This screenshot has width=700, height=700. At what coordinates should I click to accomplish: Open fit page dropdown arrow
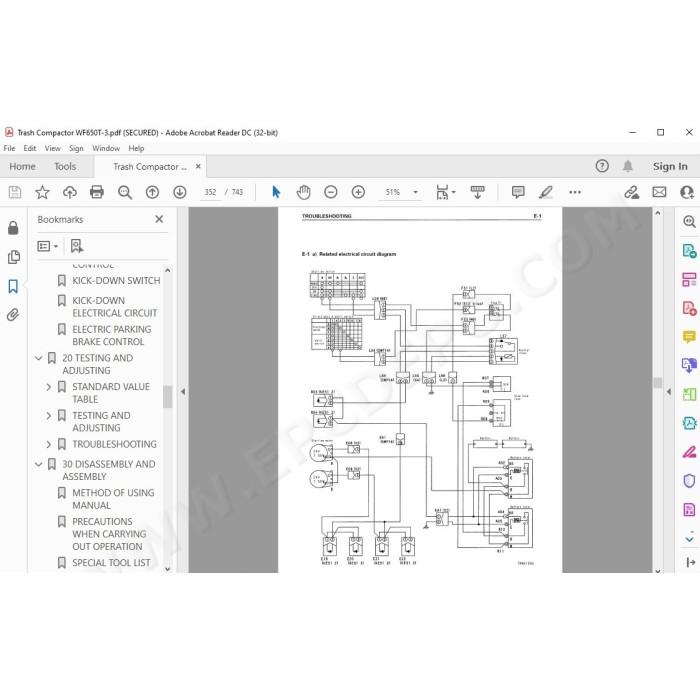click(x=454, y=192)
